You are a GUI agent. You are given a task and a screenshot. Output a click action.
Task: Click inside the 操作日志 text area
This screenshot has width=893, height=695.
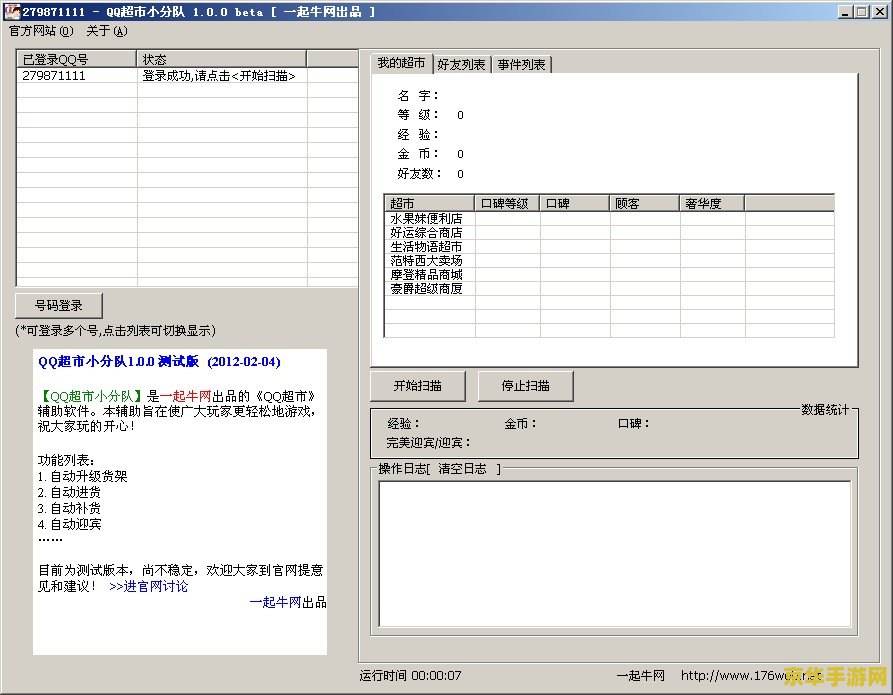click(614, 553)
